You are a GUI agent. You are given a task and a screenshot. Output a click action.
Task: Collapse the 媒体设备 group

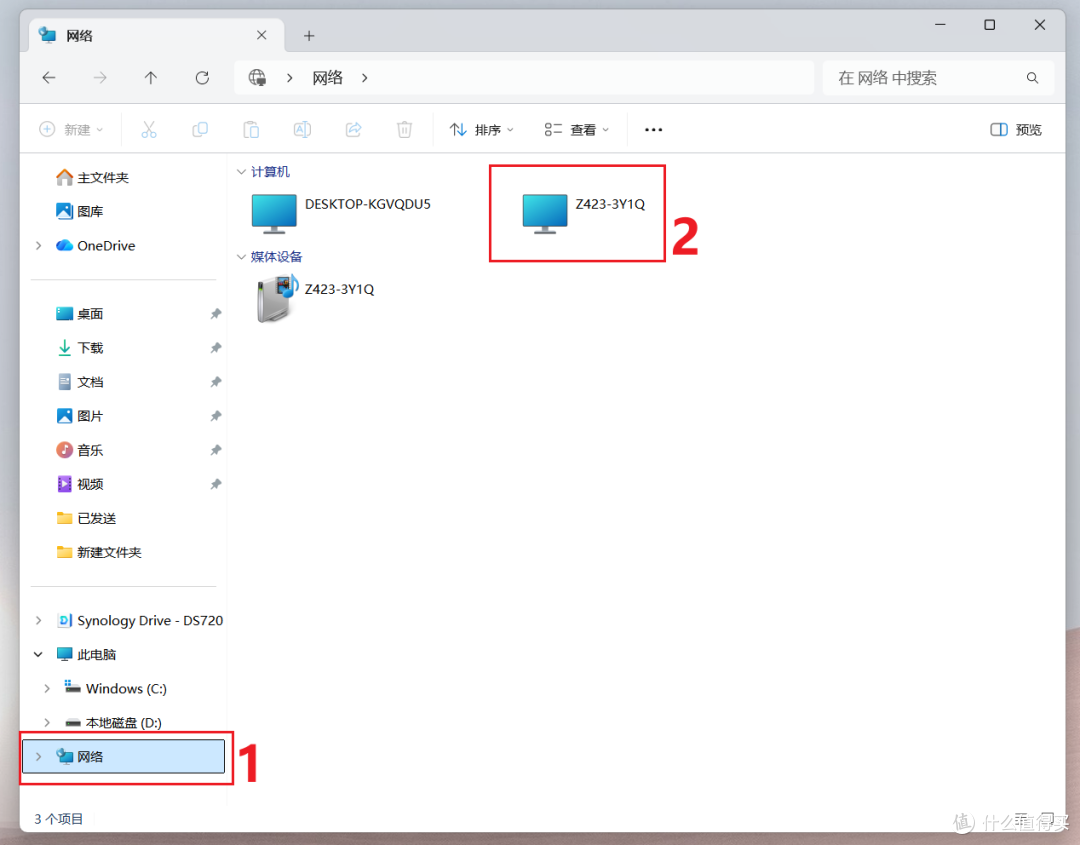pos(241,257)
